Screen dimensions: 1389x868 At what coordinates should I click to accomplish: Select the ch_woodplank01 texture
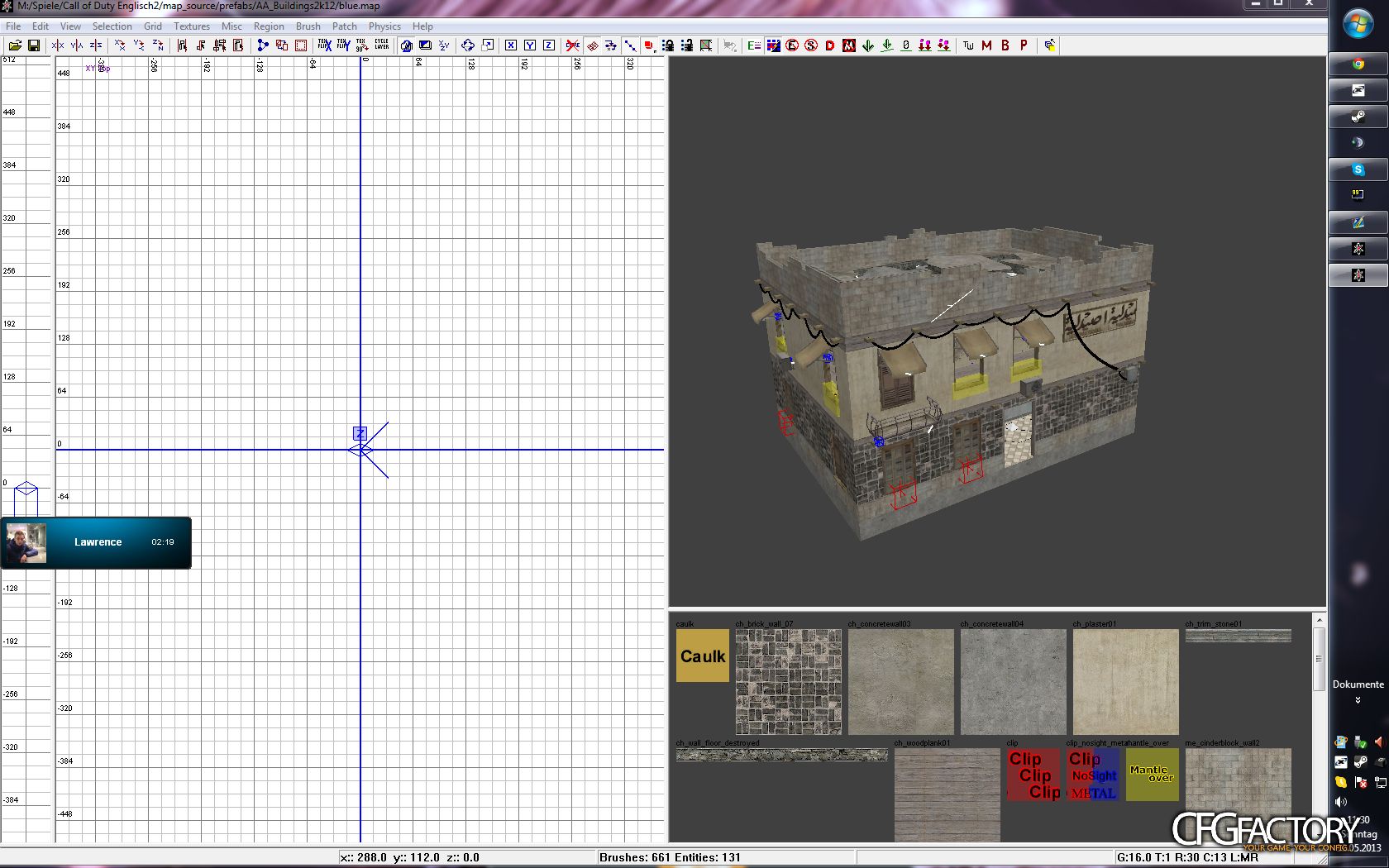947,795
